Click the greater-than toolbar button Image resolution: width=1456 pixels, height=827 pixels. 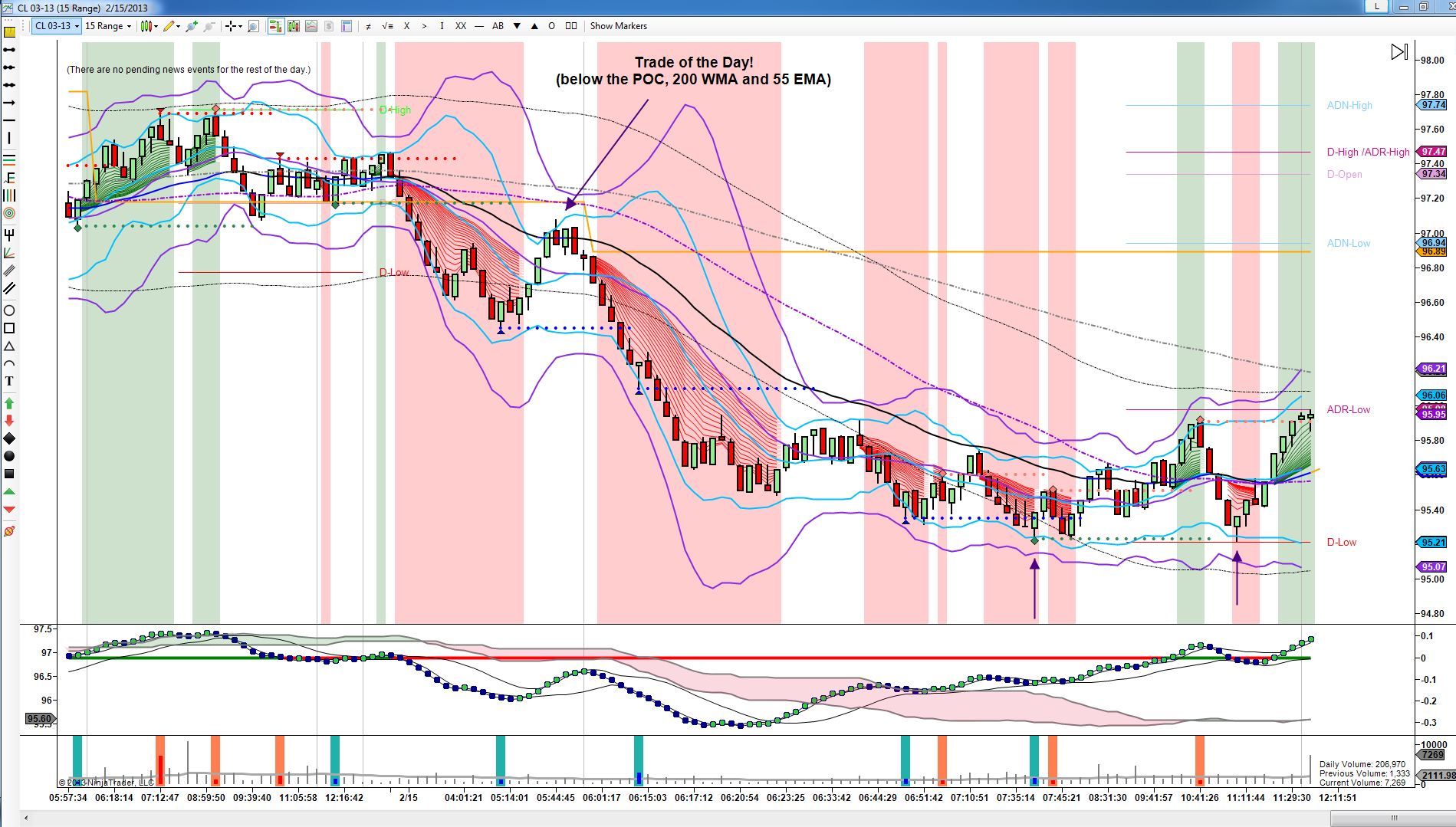click(424, 26)
